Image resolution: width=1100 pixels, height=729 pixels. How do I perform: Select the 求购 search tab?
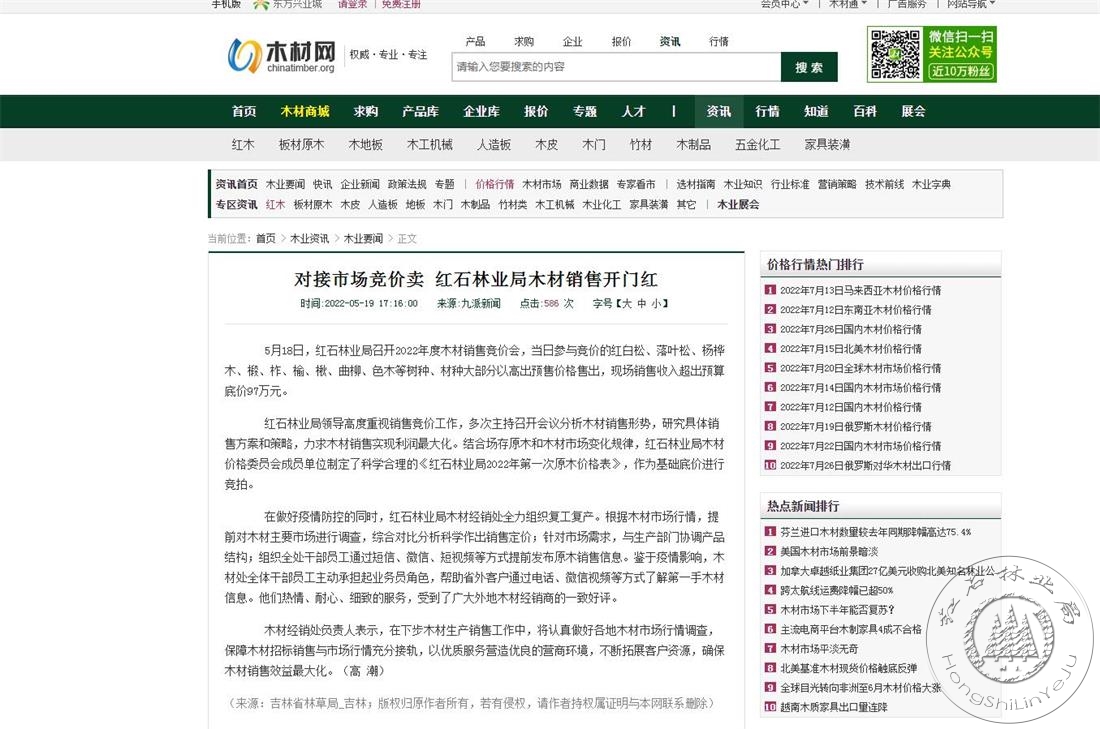tap(523, 41)
